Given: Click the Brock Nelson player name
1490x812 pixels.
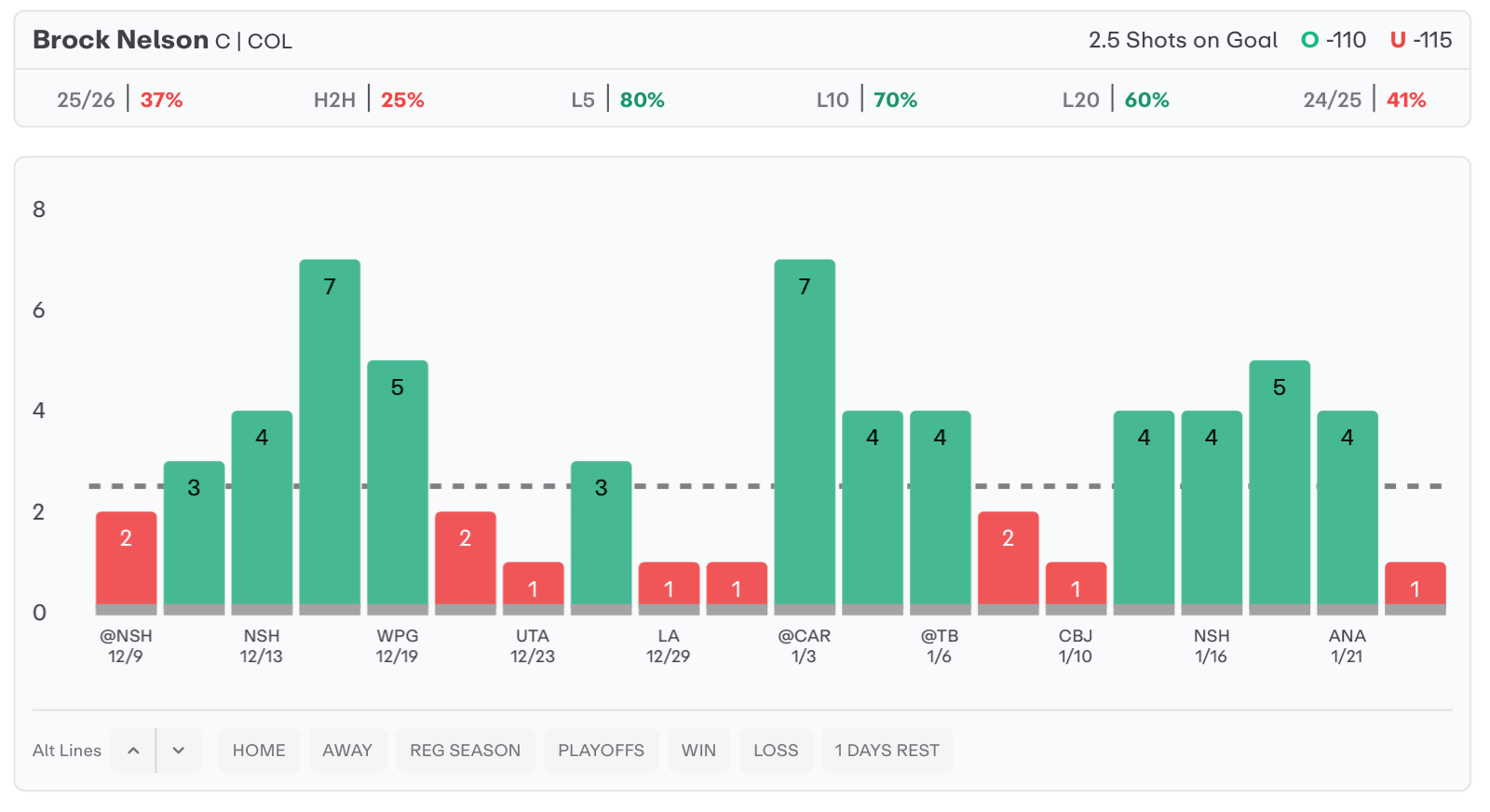Looking at the screenshot, I should pyautogui.click(x=120, y=40).
